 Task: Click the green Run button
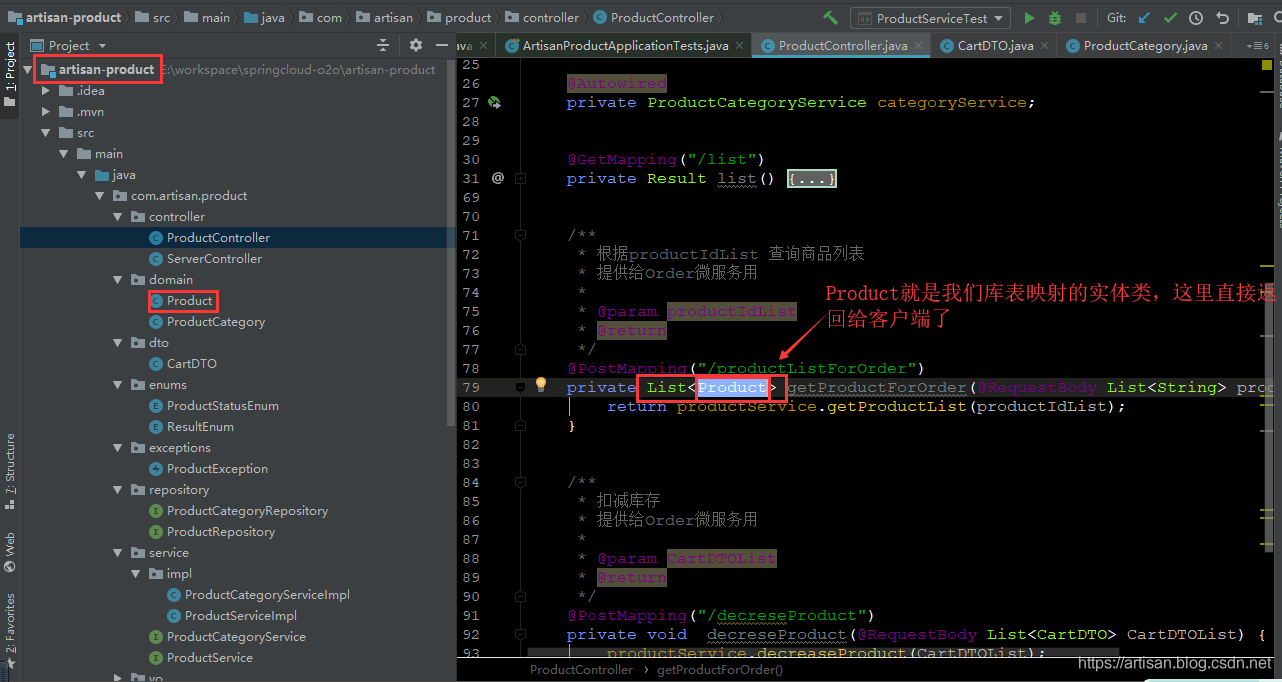click(x=1029, y=18)
